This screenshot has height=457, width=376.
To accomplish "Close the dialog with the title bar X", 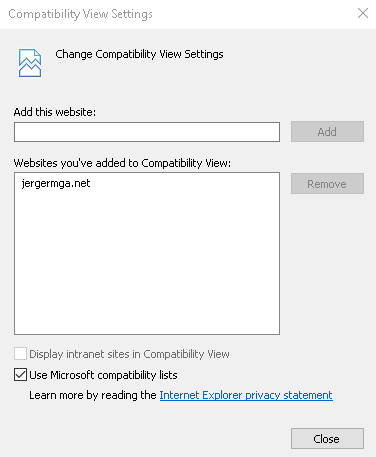I will pyautogui.click(x=363, y=13).
